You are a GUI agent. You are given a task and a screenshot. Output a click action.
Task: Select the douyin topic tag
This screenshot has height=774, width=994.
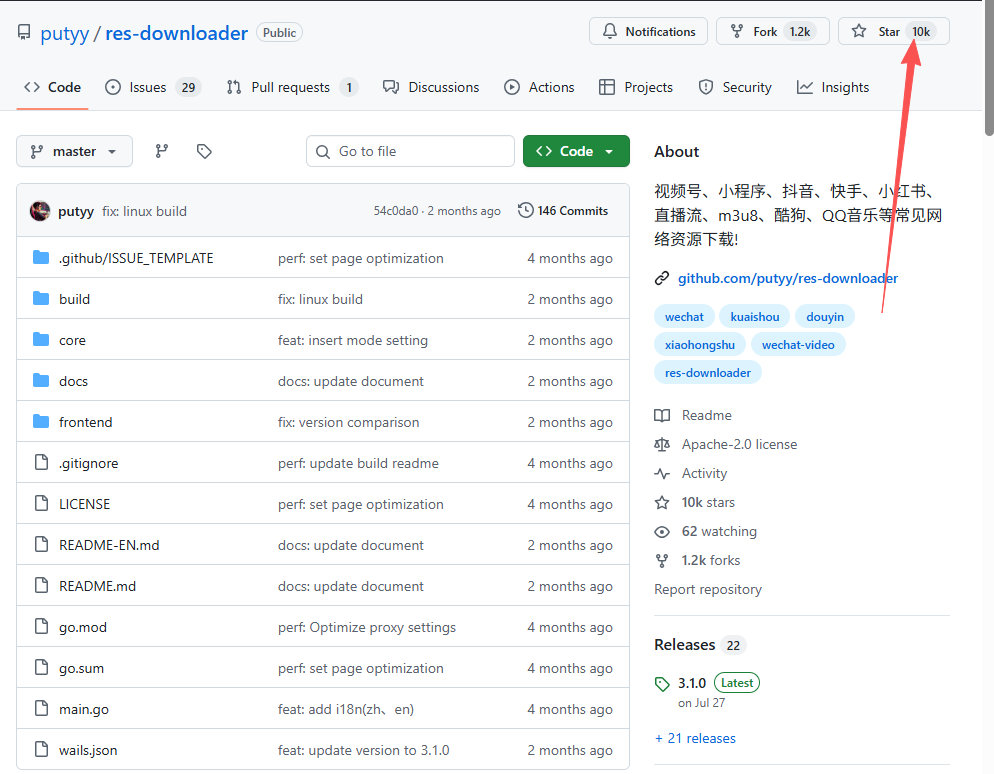(x=825, y=316)
